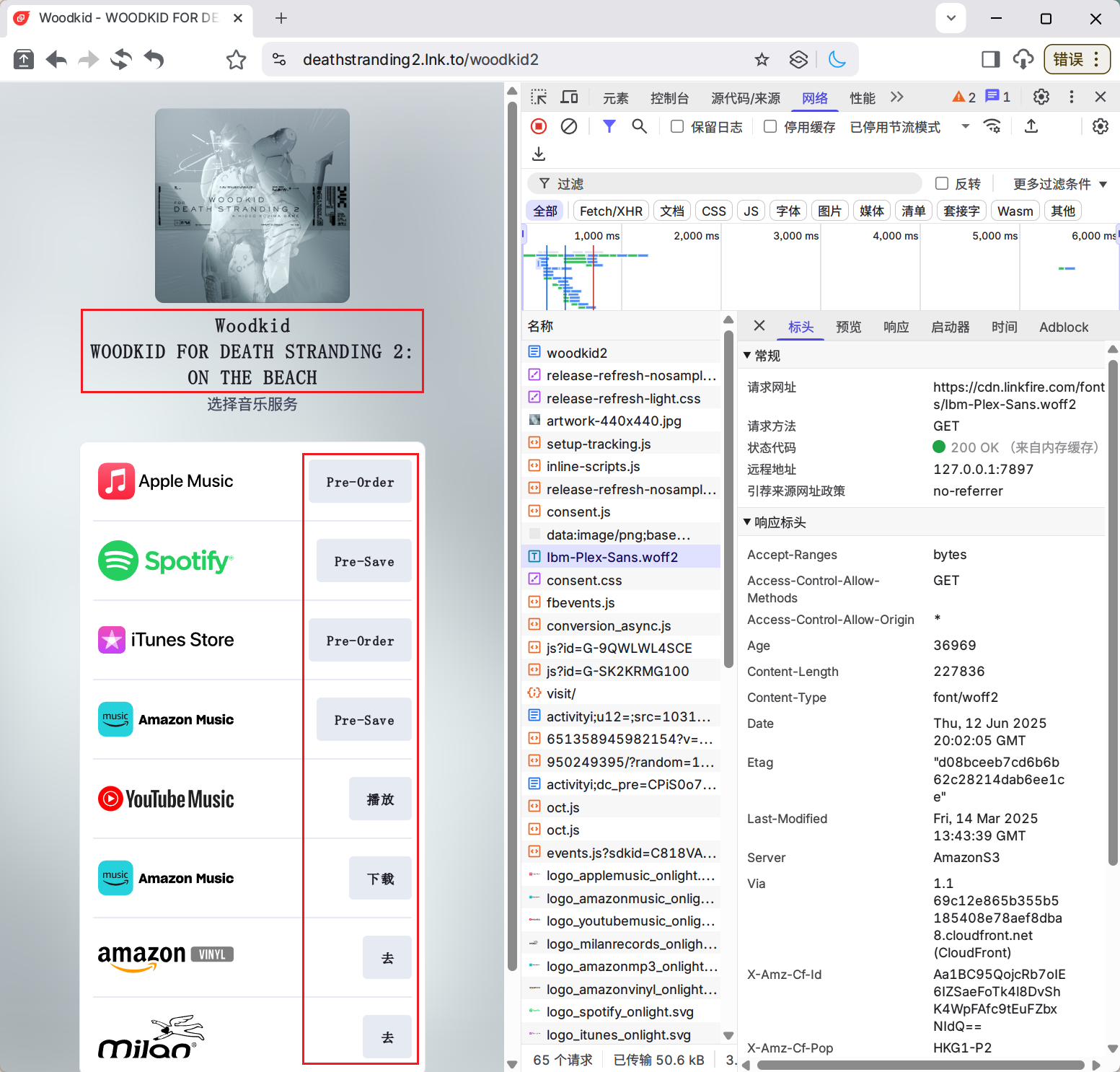Enable preserve log checkbox
1120x1072 pixels.
click(677, 127)
